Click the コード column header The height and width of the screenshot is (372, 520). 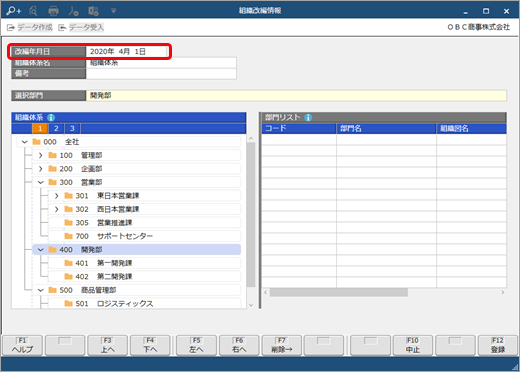299,128
